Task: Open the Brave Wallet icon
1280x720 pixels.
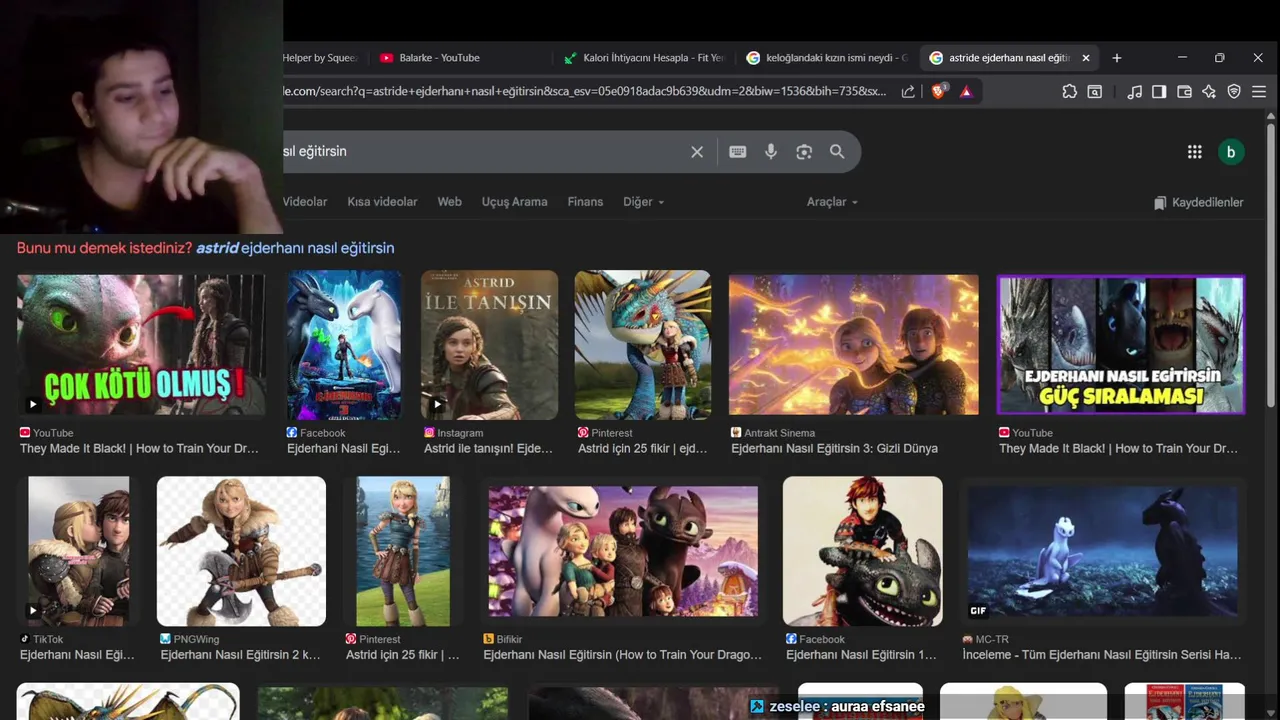Action: [x=1184, y=91]
